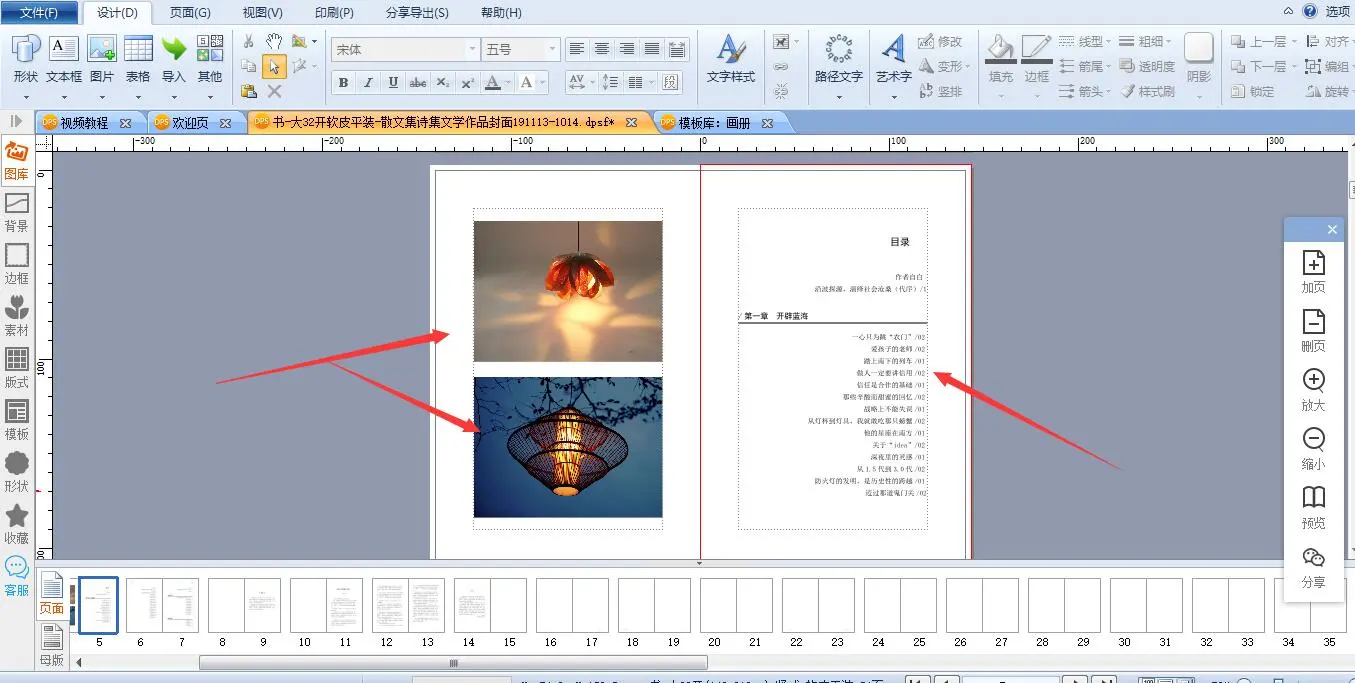Open 素材 materials panel
This screenshot has height=683, width=1355.
coord(17,316)
